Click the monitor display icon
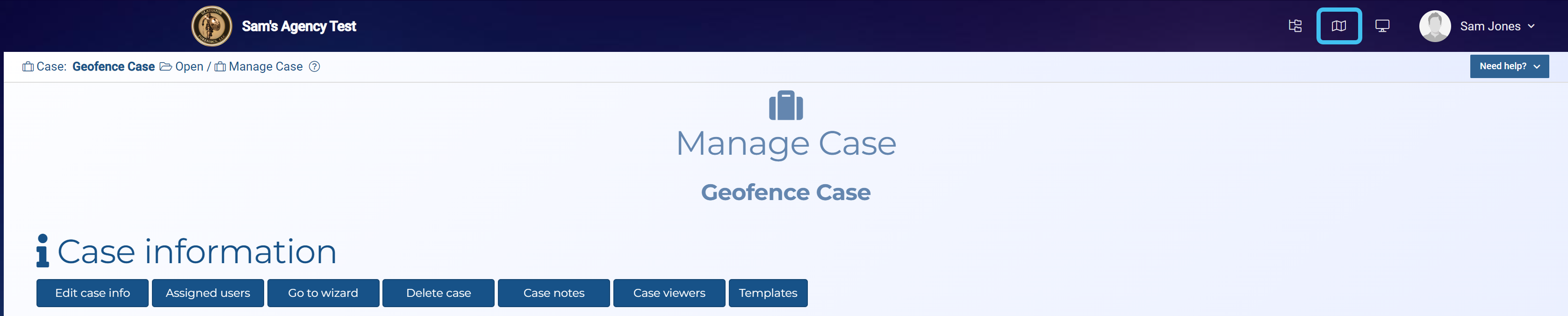1568x316 pixels. point(1382,26)
